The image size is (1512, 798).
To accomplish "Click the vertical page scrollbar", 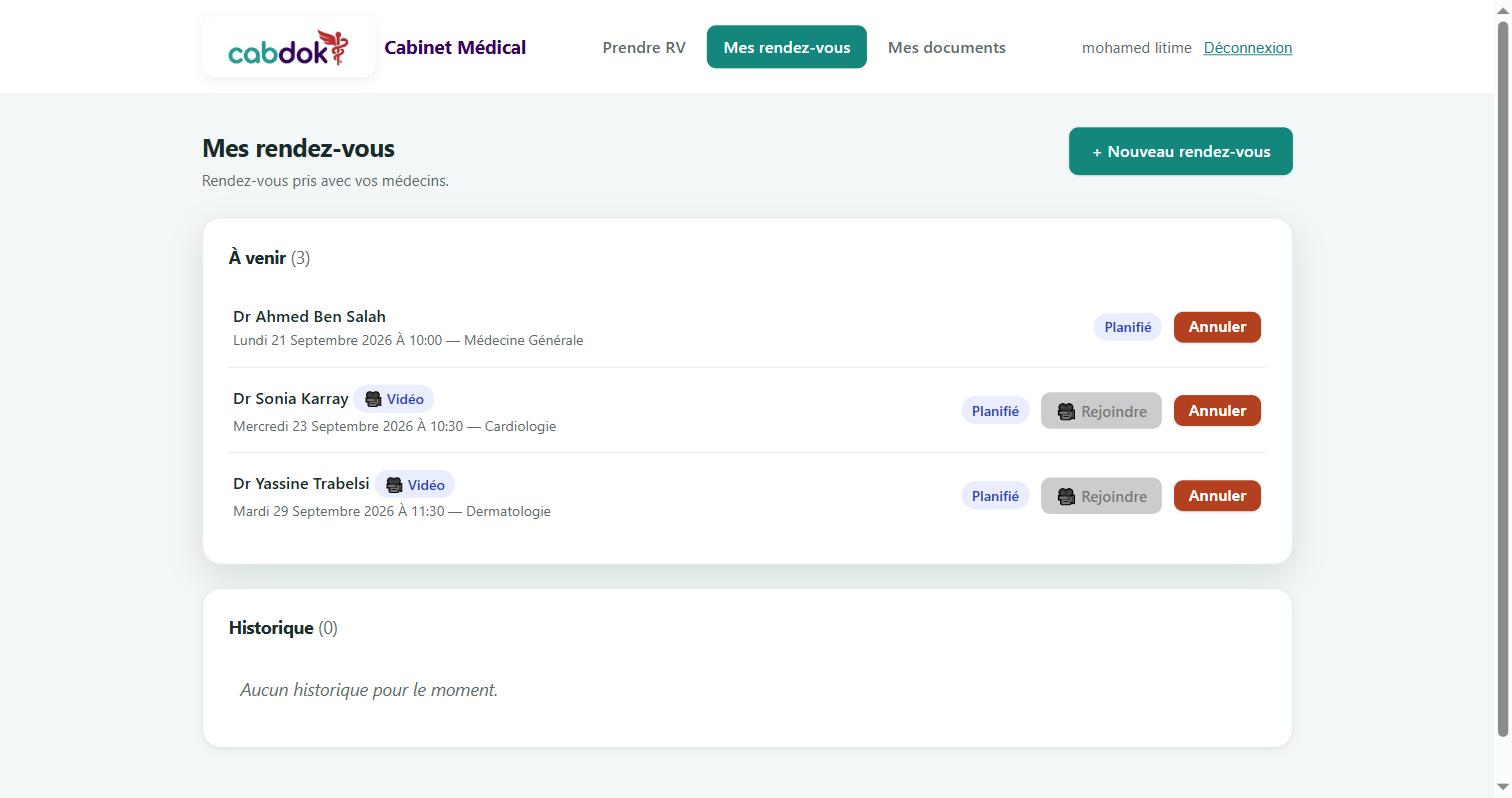I will coord(1502,380).
